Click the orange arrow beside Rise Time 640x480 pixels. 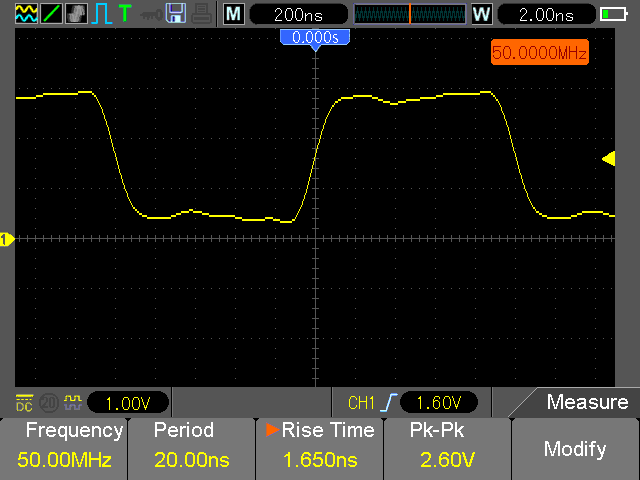tap(272, 430)
